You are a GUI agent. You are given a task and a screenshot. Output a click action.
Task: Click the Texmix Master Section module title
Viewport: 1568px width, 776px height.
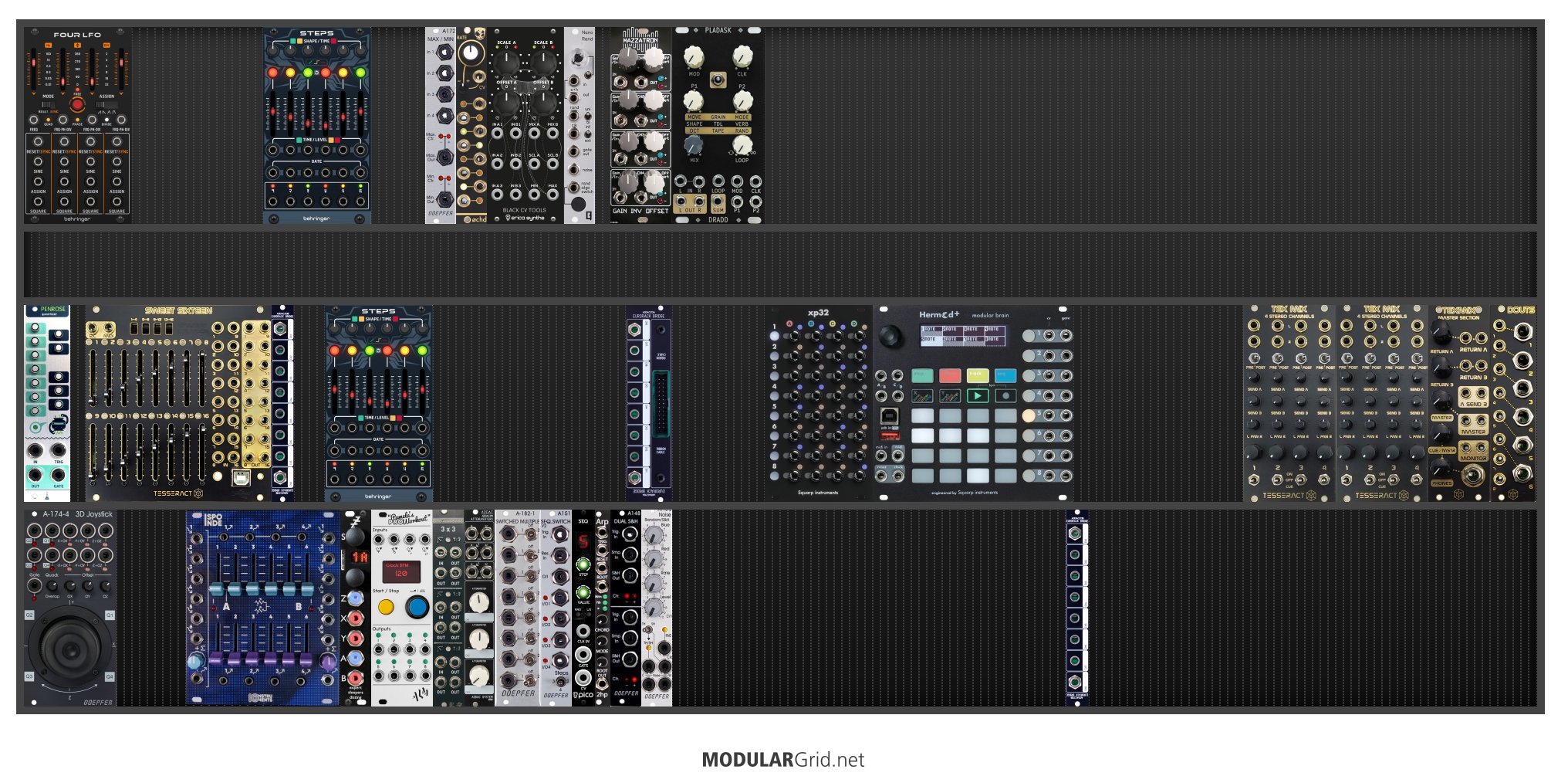1458,313
